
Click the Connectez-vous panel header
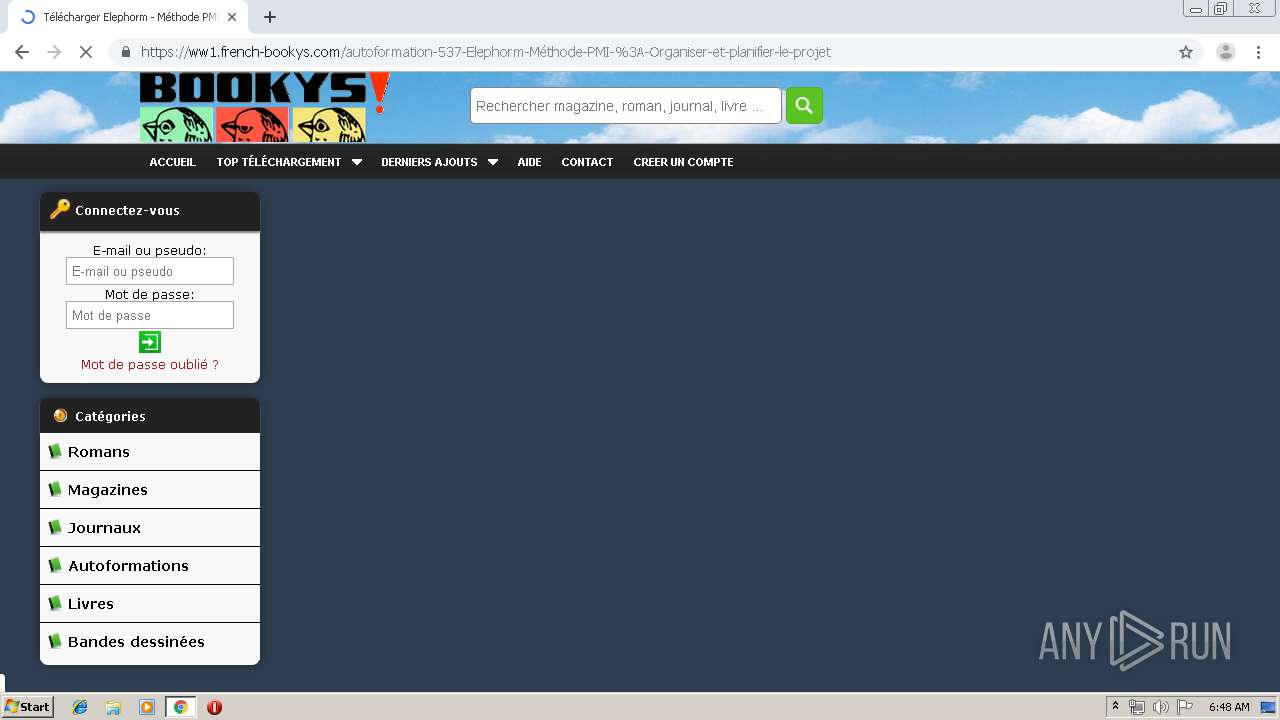pos(150,211)
